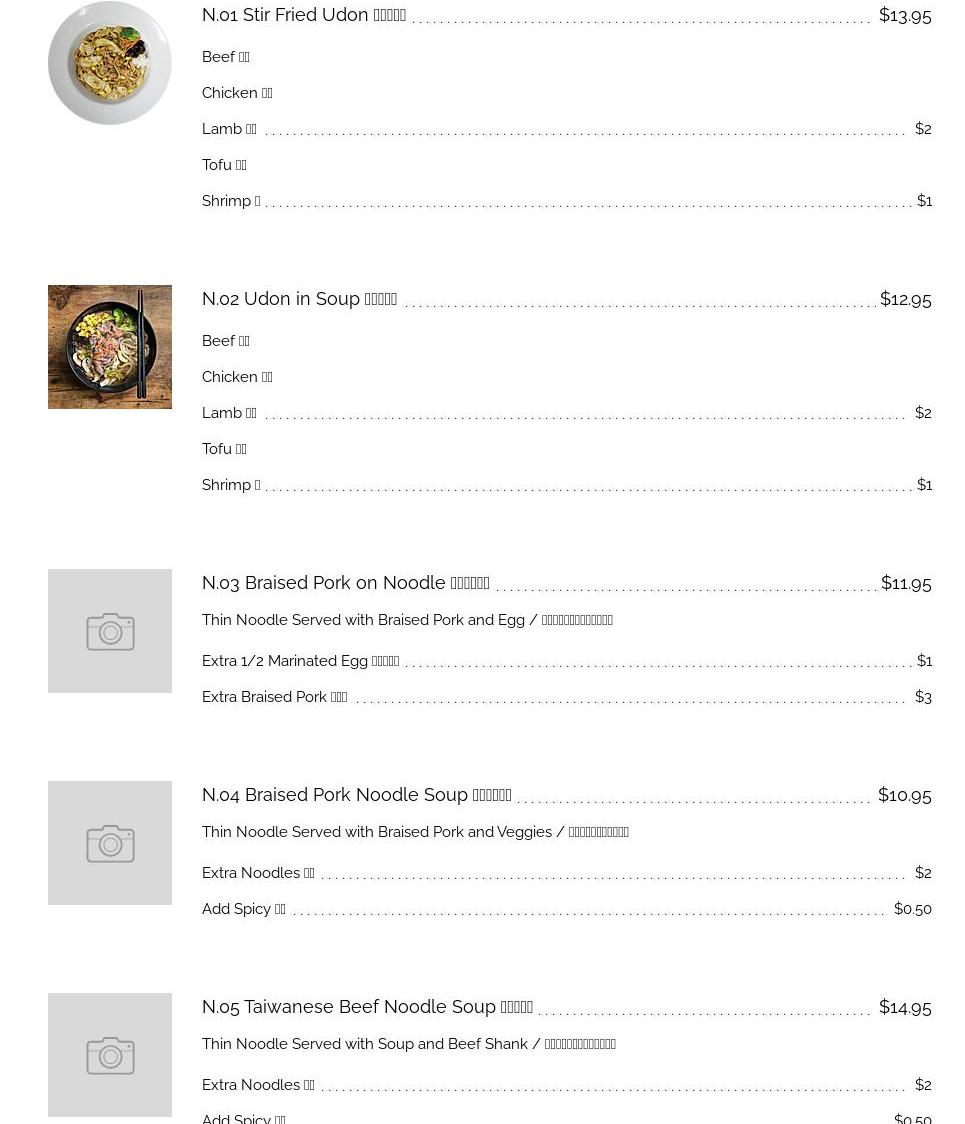This screenshot has width=965, height=1124.
Task: Choose Beef option under Stir Fried Udon
Action: click(225, 57)
